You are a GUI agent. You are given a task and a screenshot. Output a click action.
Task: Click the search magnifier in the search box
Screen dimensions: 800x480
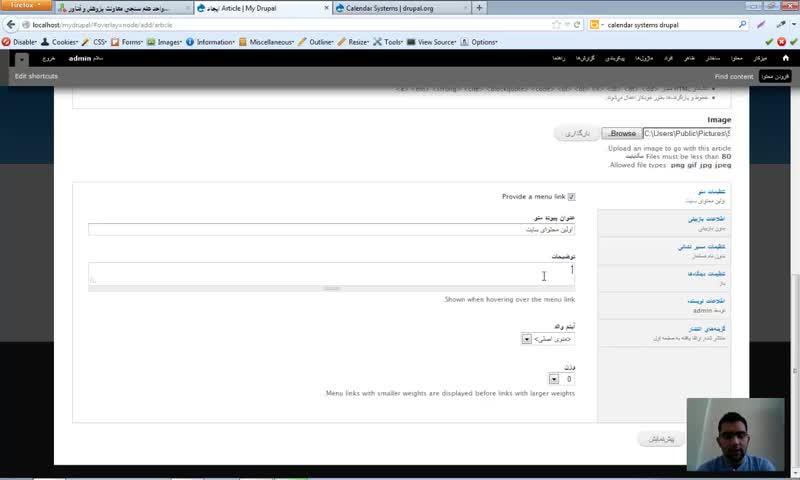click(742, 24)
